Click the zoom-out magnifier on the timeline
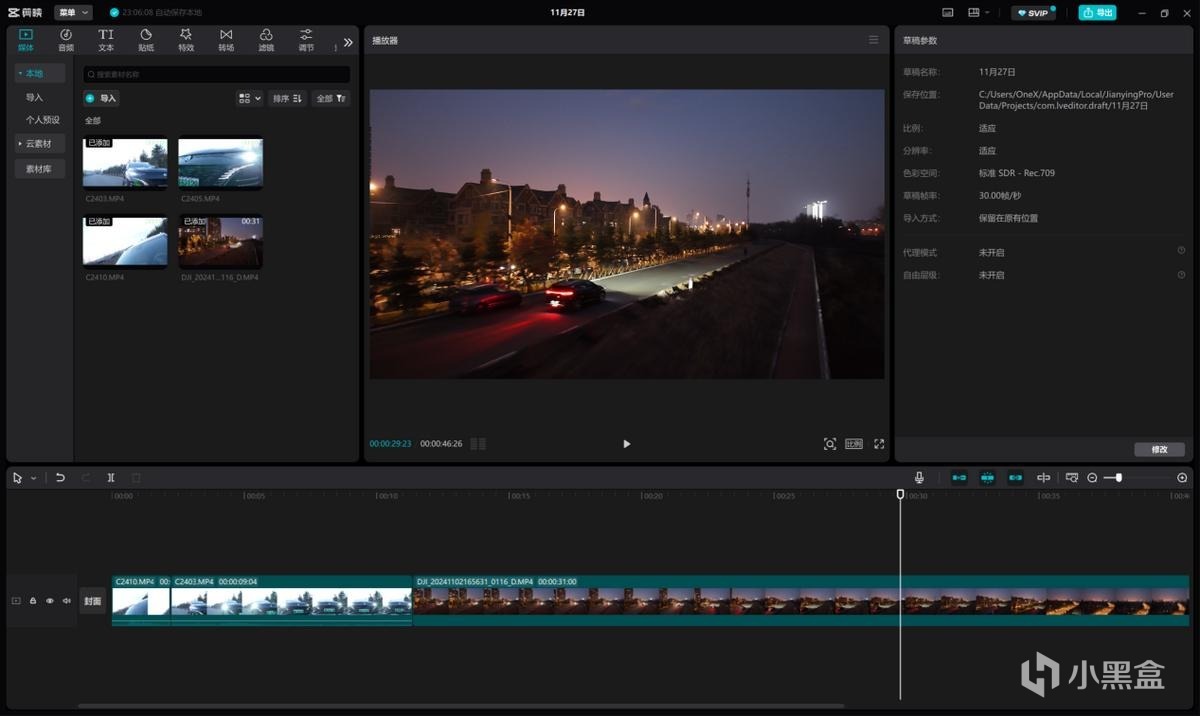This screenshot has width=1200, height=716. click(x=1092, y=478)
